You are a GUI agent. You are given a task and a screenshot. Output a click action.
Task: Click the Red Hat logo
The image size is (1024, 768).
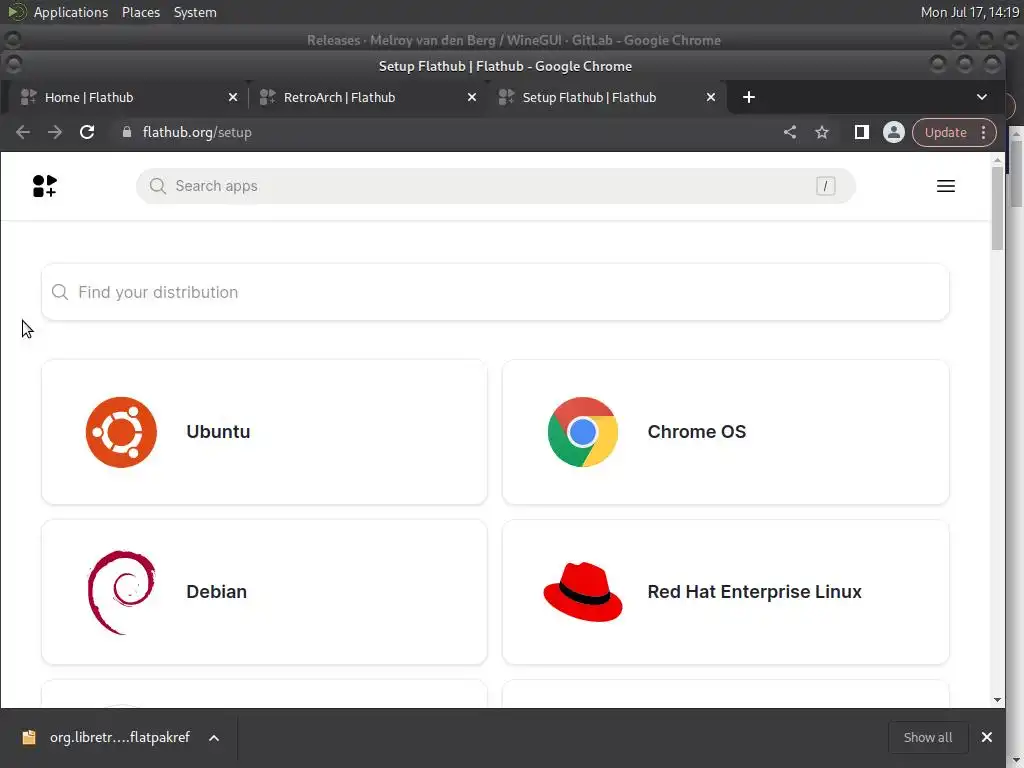(x=583, y=592)
